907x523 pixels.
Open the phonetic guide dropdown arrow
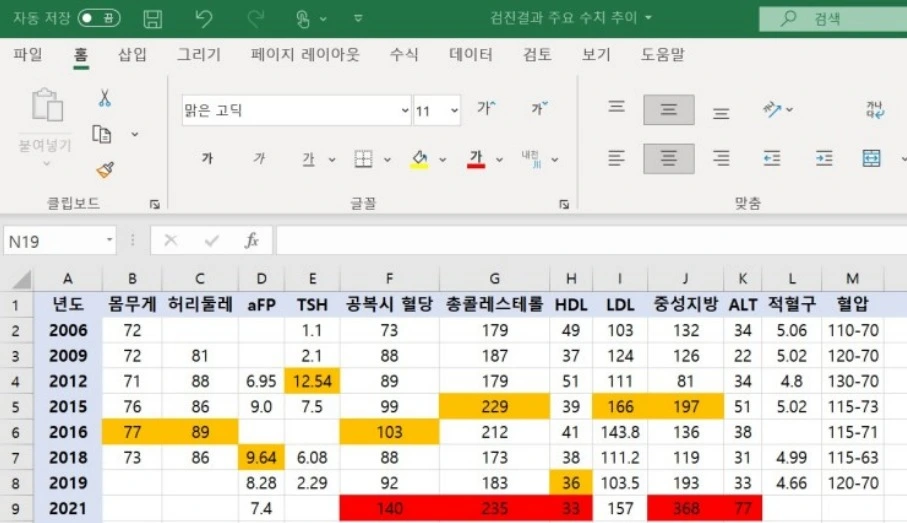coord(555,160)
